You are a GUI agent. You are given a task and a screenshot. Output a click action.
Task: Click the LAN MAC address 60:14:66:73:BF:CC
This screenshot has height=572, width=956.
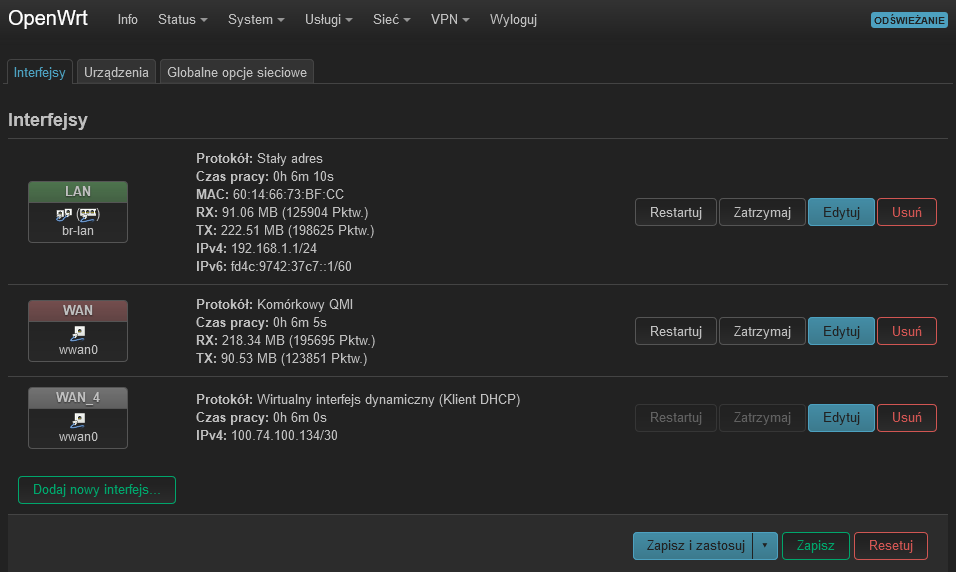coord(288,195)
